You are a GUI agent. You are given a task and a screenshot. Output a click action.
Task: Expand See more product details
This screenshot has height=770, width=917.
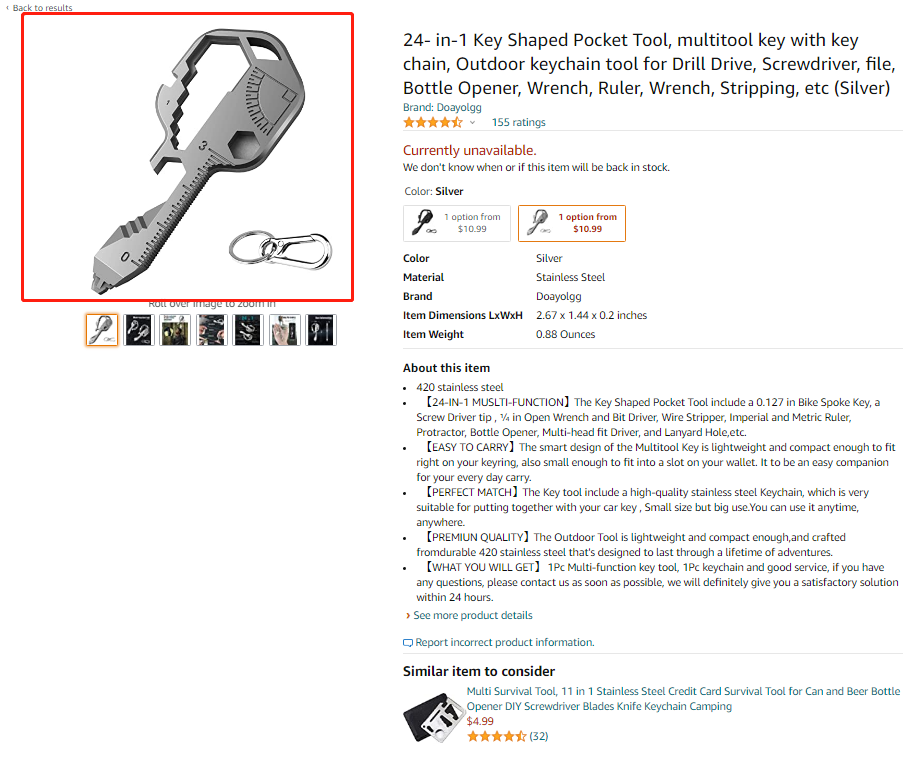coord(472,616)
